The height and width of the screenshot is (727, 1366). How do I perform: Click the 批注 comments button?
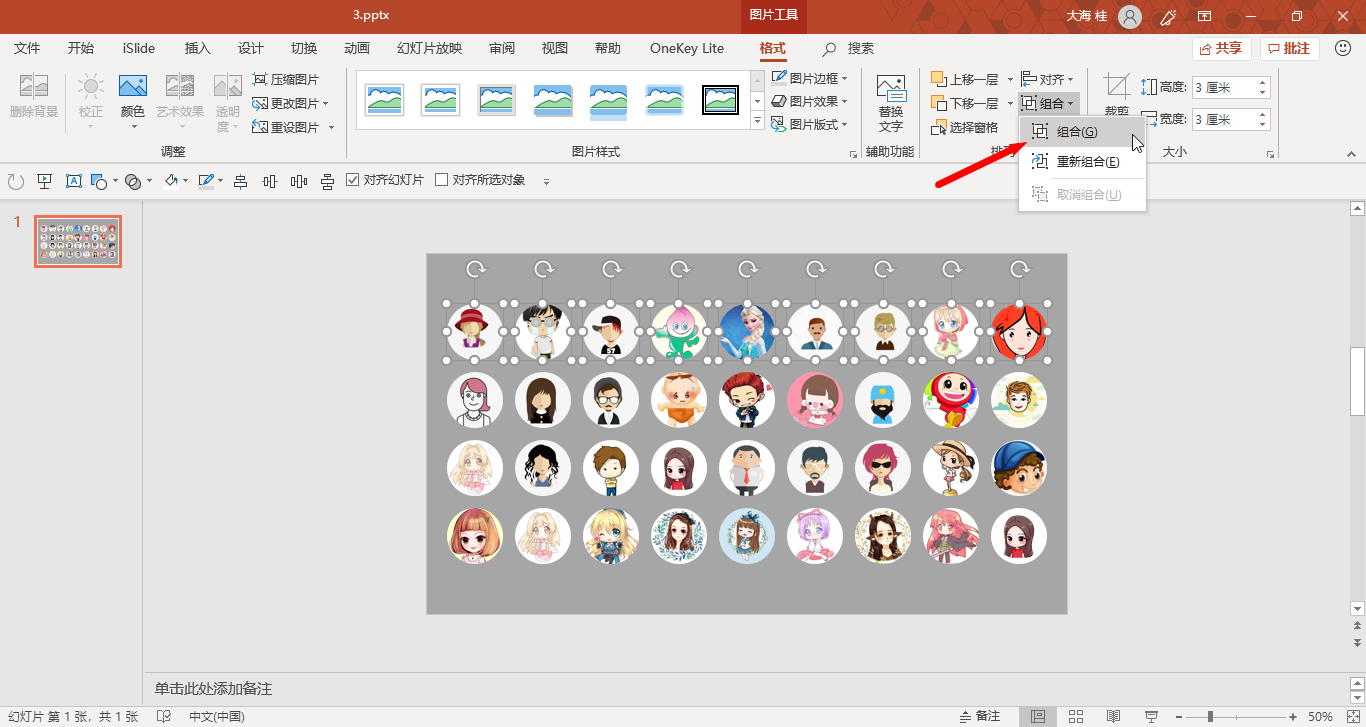click(x=1290, y=48)
